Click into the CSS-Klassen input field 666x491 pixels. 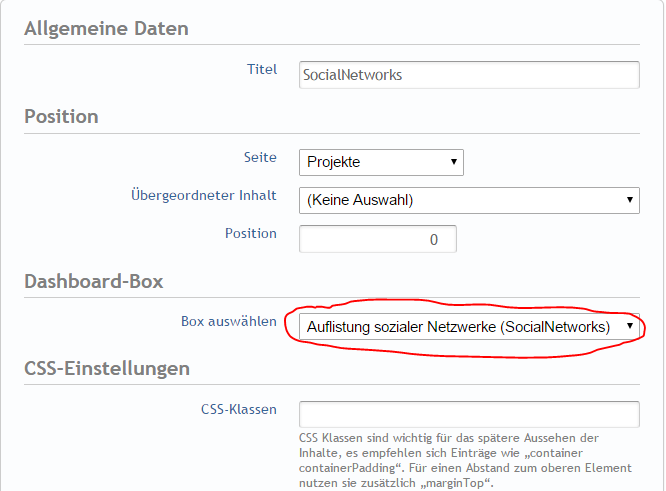[x=468, y=415]
